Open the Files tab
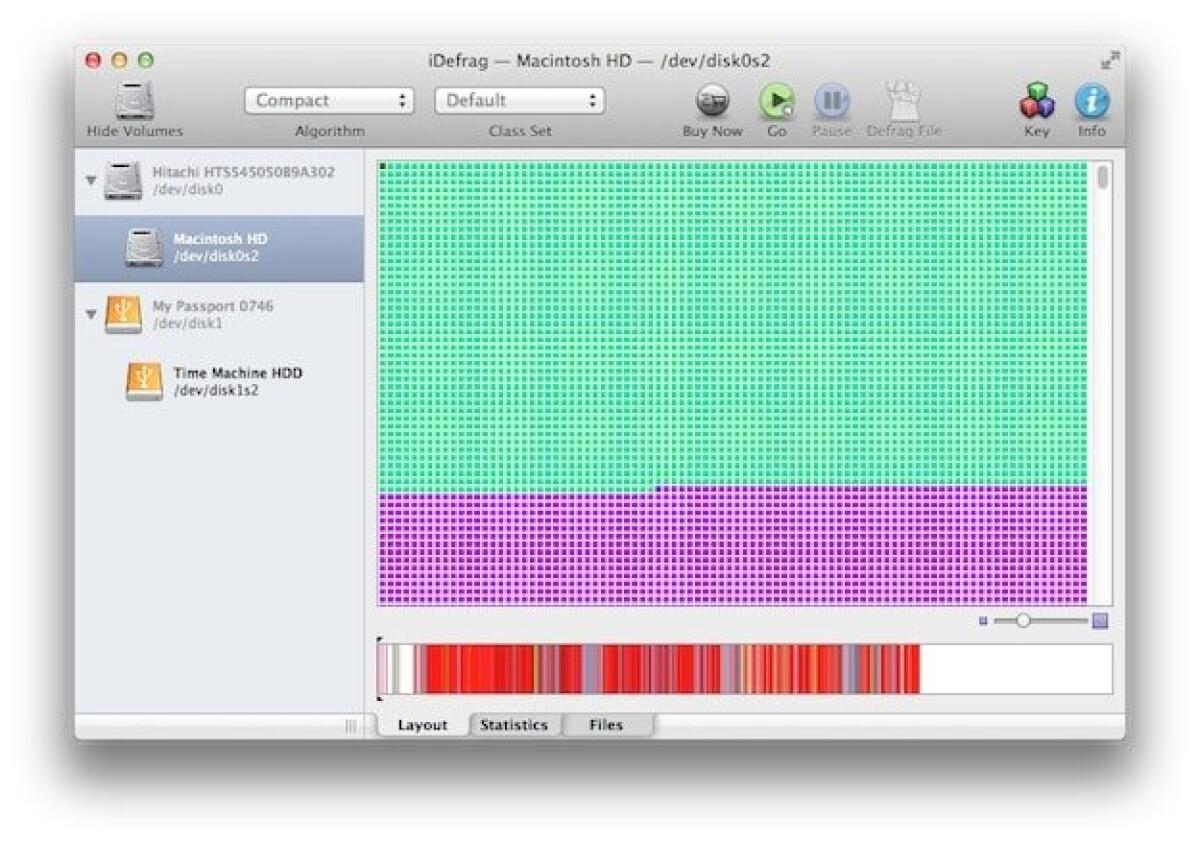This screenshot has height=843, width=1200. (607, 724)
